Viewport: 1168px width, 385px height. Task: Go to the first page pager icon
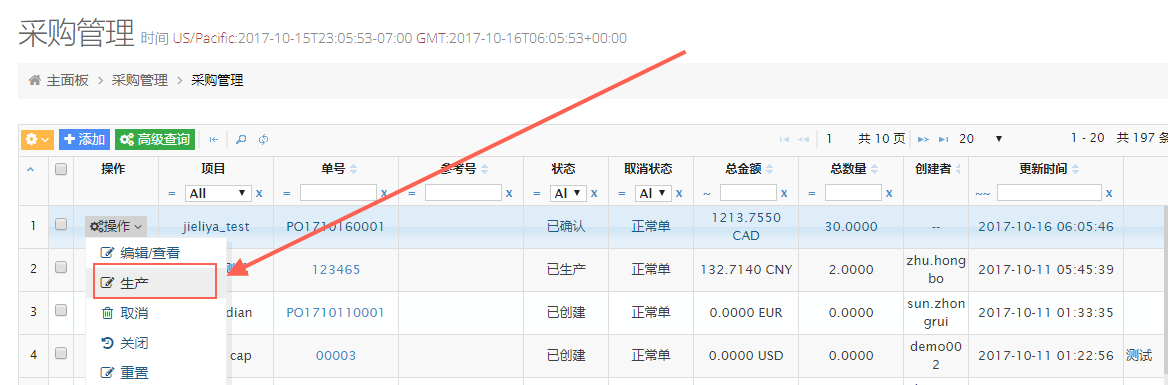784,139
